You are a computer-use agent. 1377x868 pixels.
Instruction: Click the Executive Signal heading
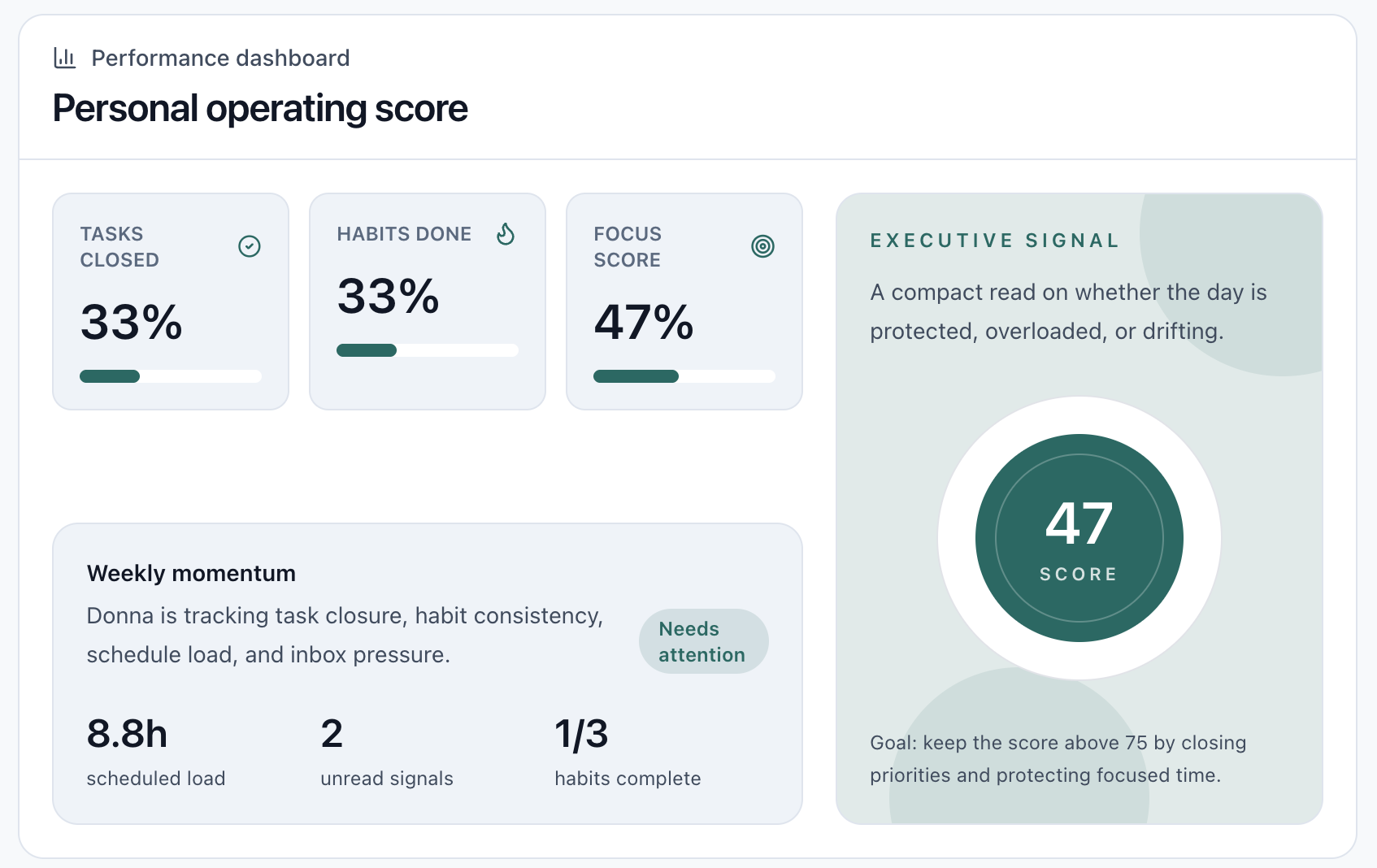tap(995, 241)
